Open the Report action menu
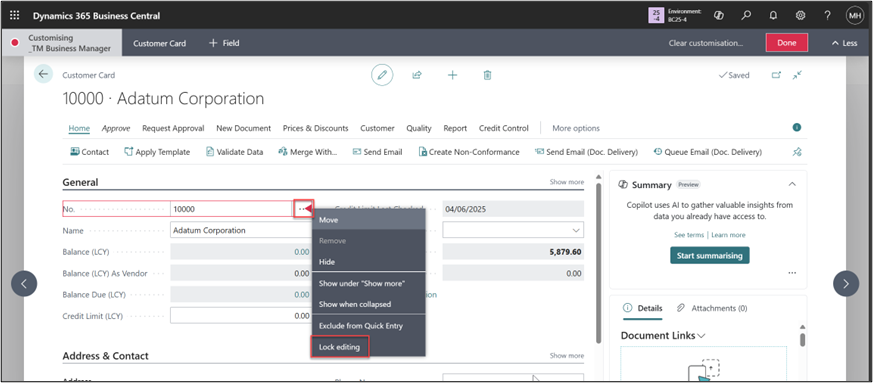Screen dimensions: 873x383 [x=455, y=128]
